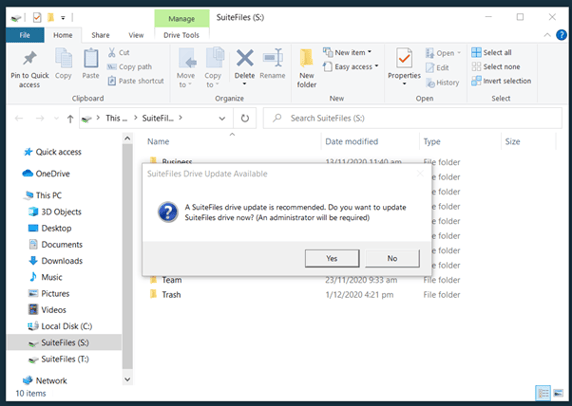Image resolution: width=572 pixels, height=406 pixels.
Task: Select Local Disk (C:) in navigation pane
Action: coord(60,326)
